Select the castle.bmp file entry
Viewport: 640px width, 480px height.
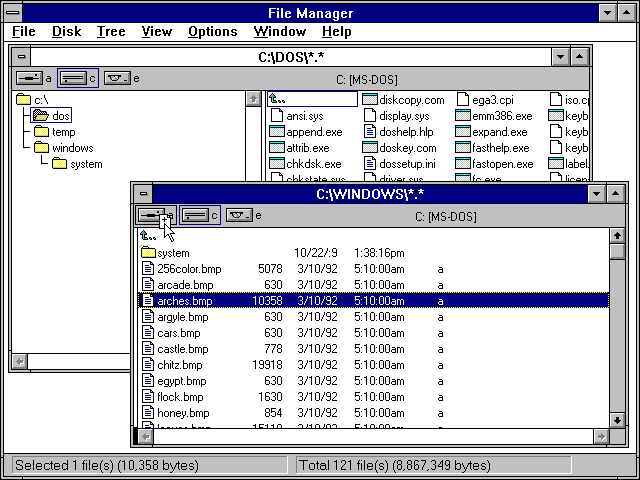[180, 349]
